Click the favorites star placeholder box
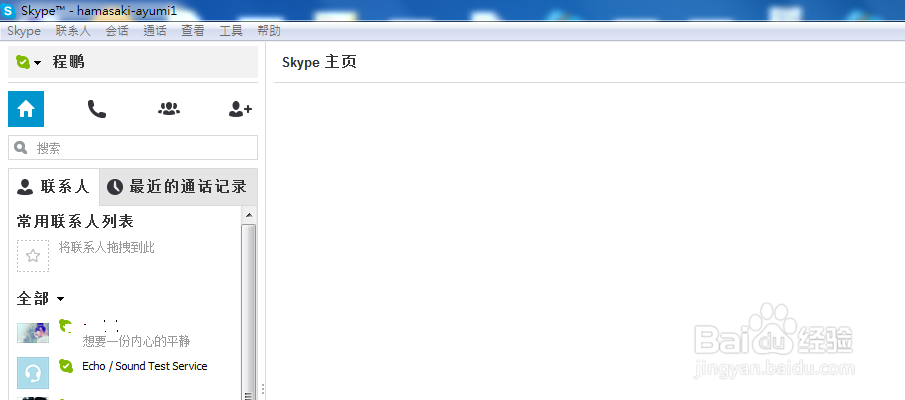The width and height of the screenshot is (905, 400). point(33,256)
